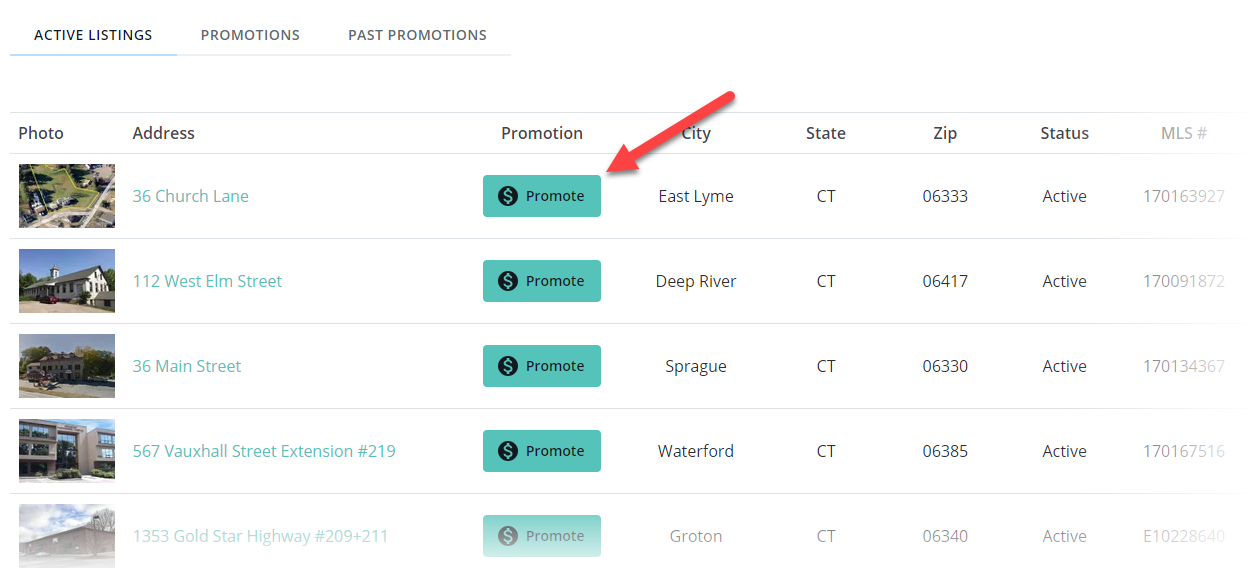Screen dimensions: 1255x580
Task: Open 112 West Elm Street address link
Action: (x=207, y=281)
